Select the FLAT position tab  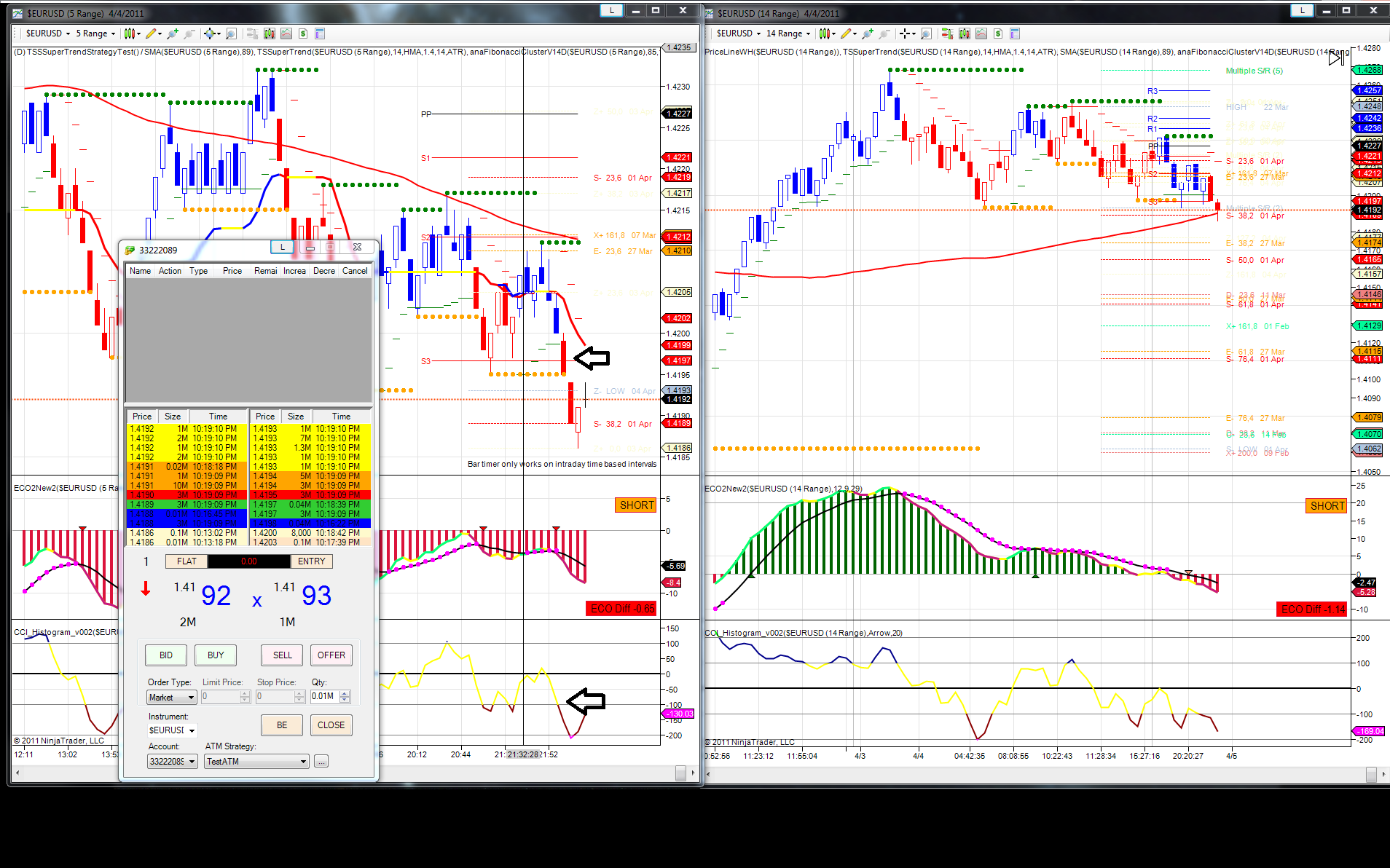click(186, 561)
